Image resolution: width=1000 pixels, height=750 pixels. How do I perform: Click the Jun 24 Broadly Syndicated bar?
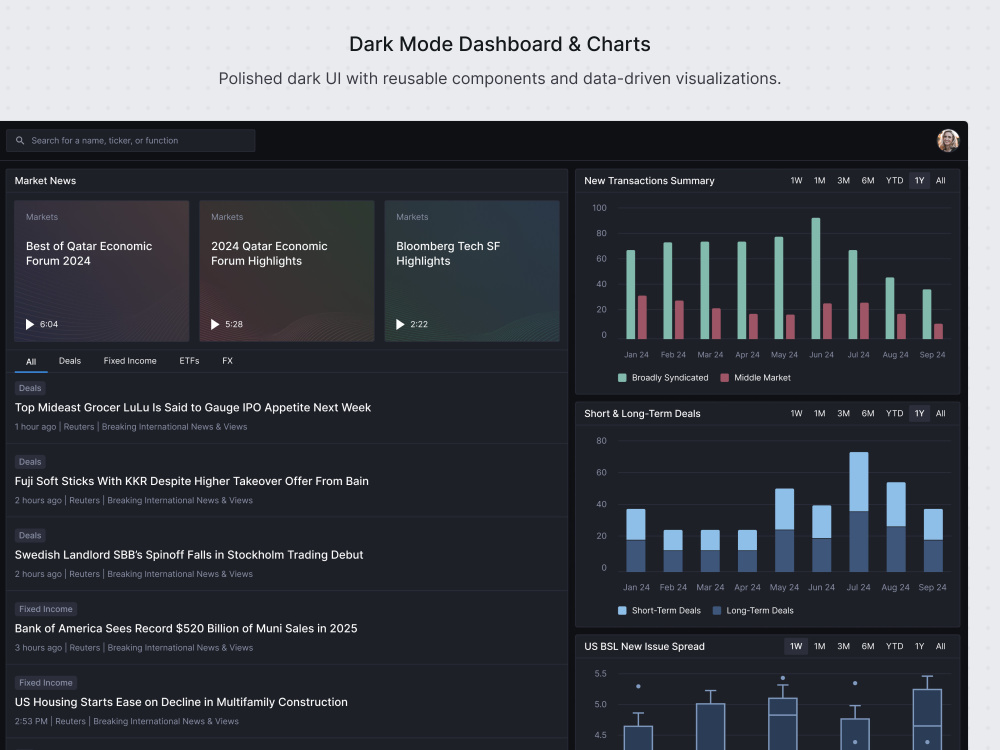[x=816, y=278]
